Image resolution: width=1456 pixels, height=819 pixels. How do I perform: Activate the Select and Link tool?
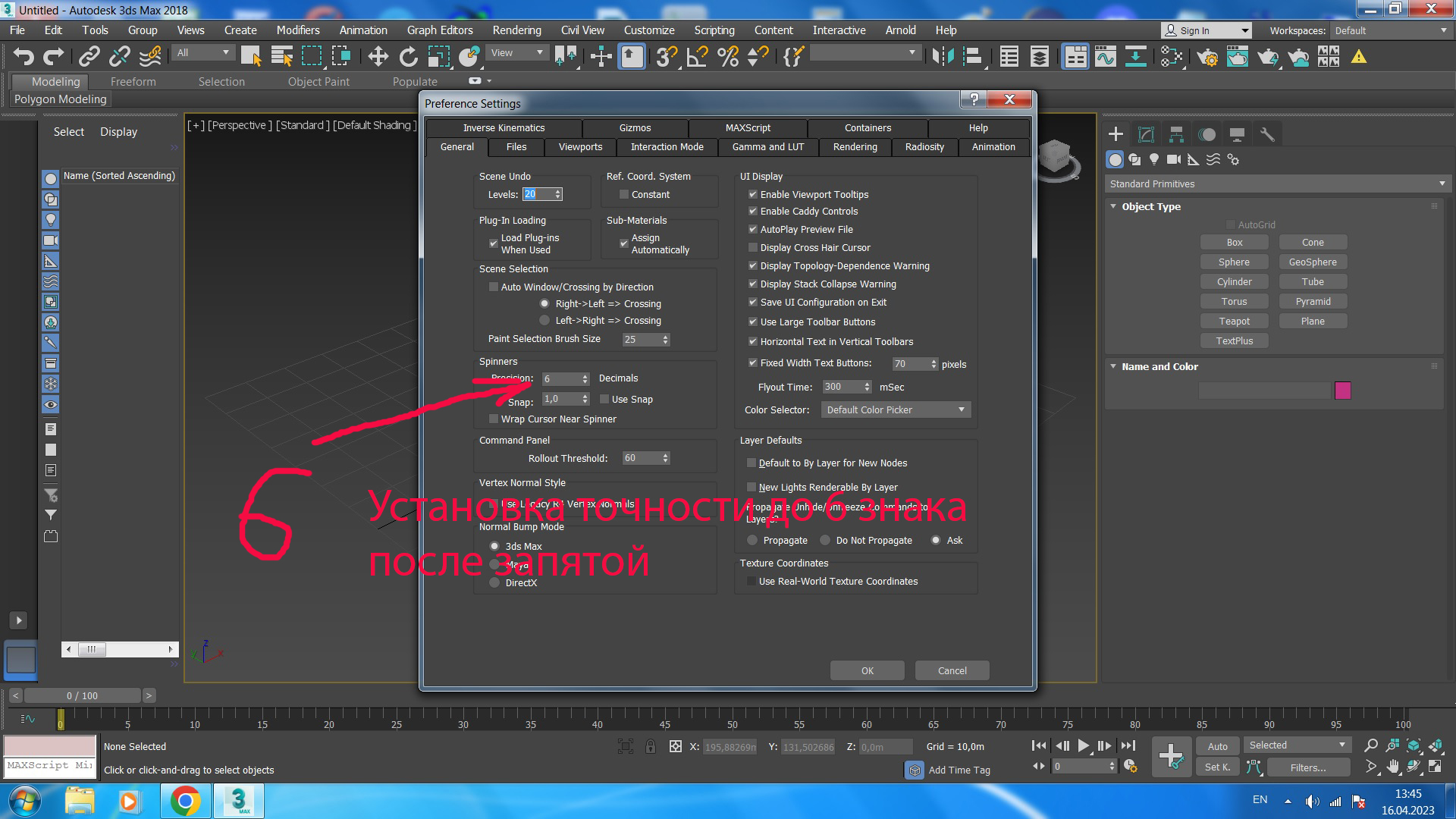(89, 56)
